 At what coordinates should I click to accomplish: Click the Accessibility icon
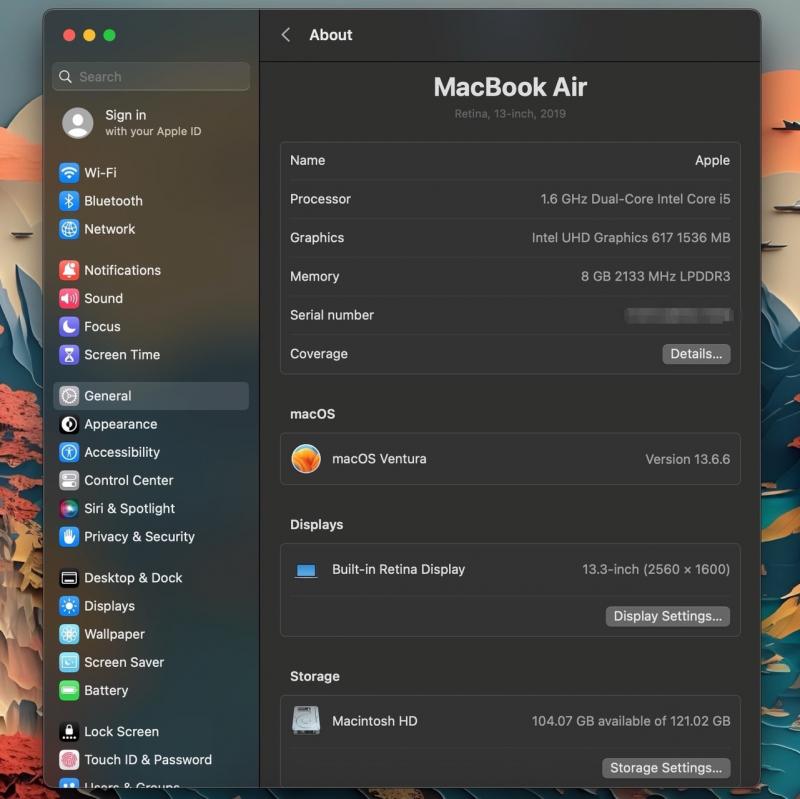tap(69, 452)
